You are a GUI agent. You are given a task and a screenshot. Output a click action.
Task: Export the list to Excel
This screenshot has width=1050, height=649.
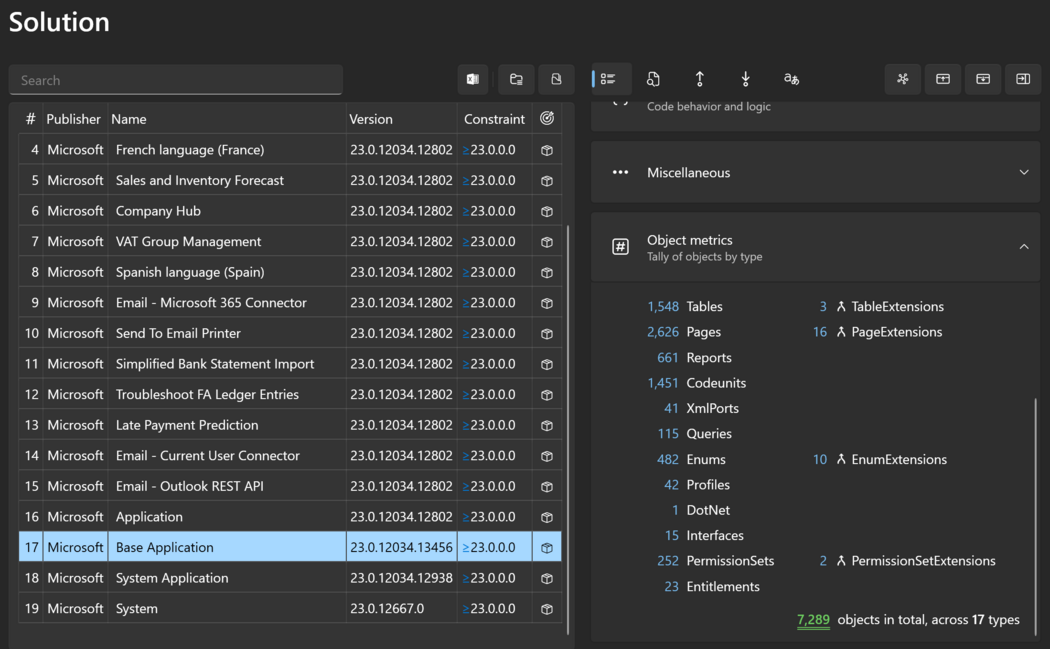pyautogui.click(x=473, y=79)
